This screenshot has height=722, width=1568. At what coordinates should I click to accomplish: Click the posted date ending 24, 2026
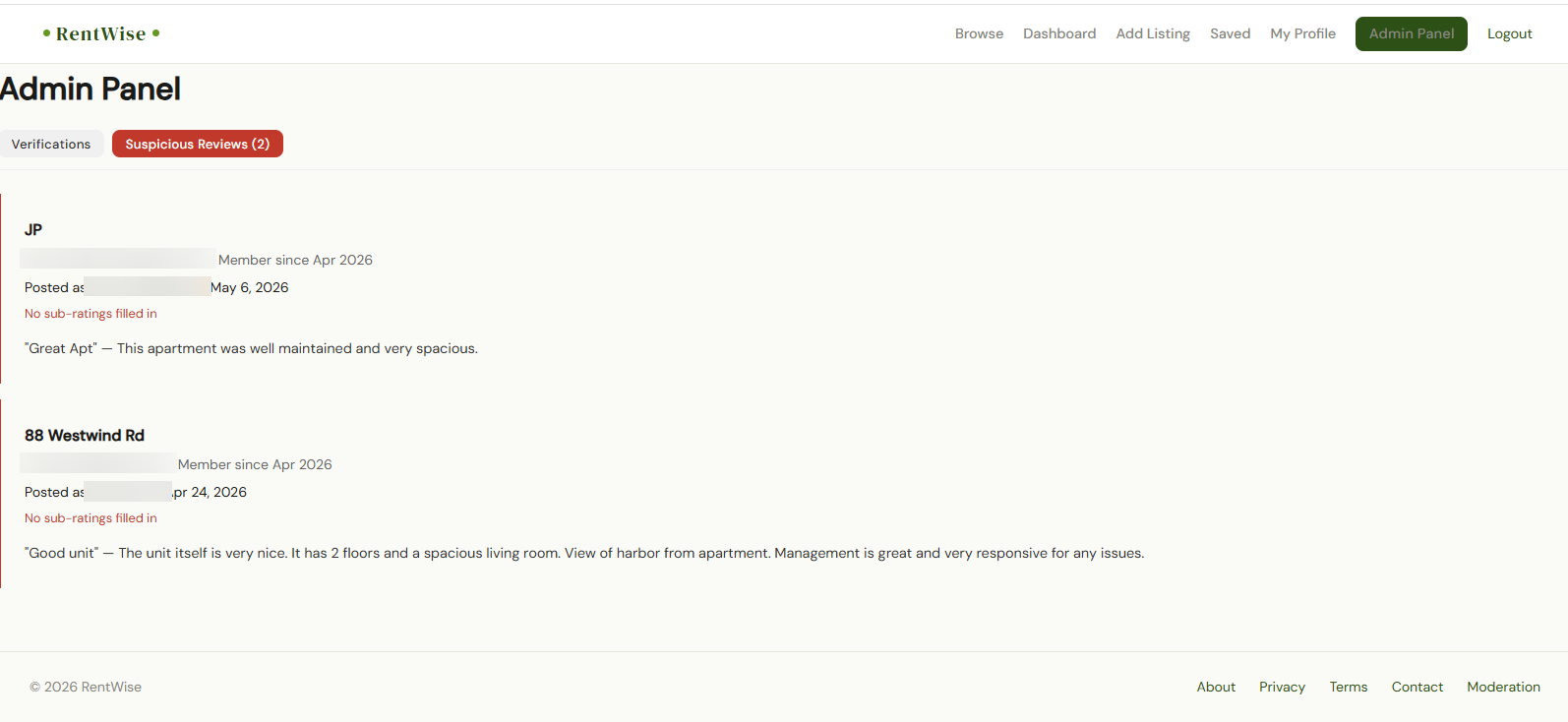tap(210, 492)
